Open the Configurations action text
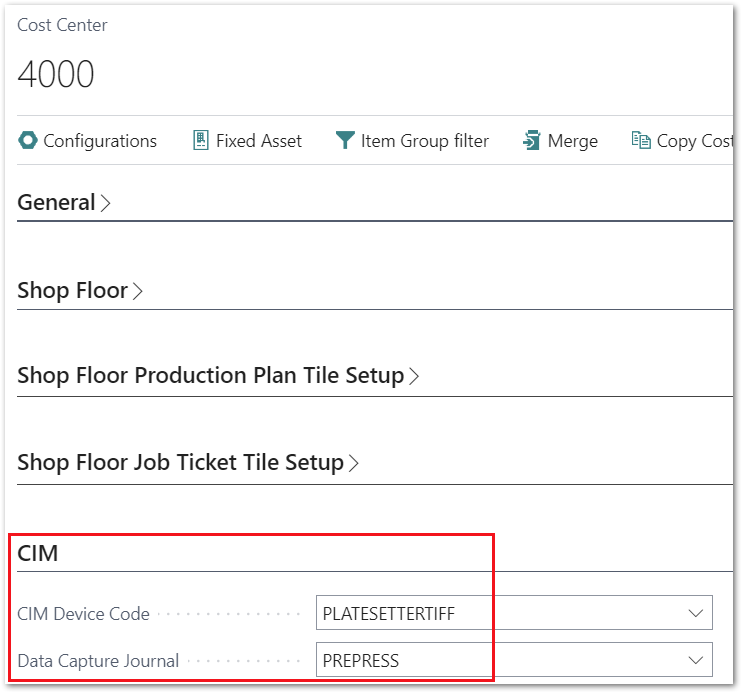The height and width of the screenshot is (693, 742). pos(100,141)
